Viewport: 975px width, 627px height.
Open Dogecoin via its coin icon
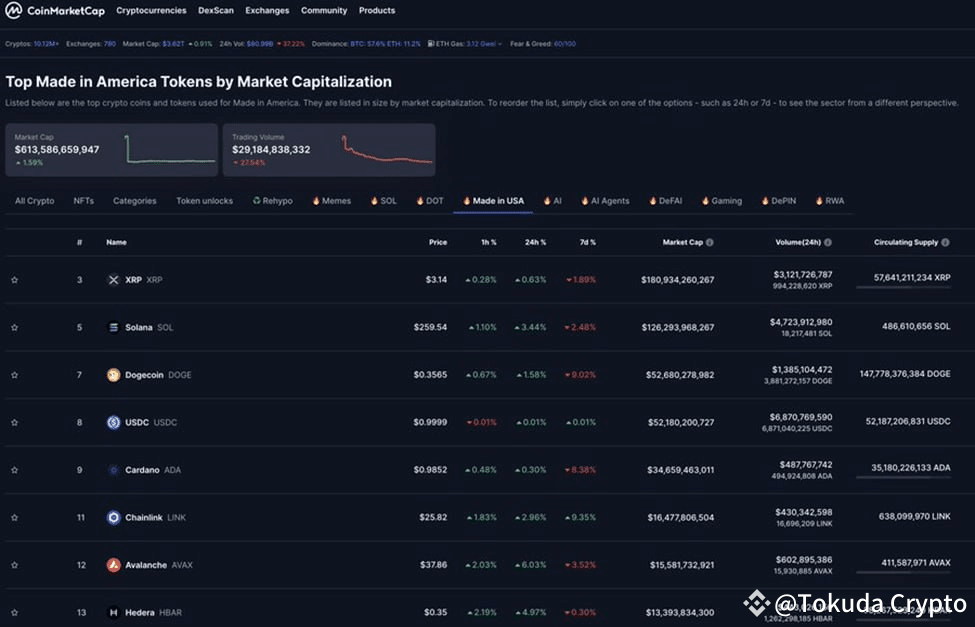pos(112,375)
